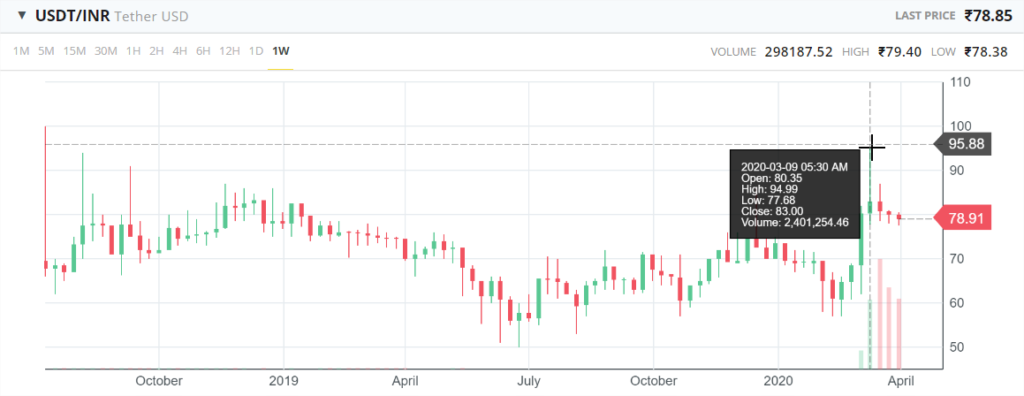Choose the 2H chart interval

[x=156, y=51]
